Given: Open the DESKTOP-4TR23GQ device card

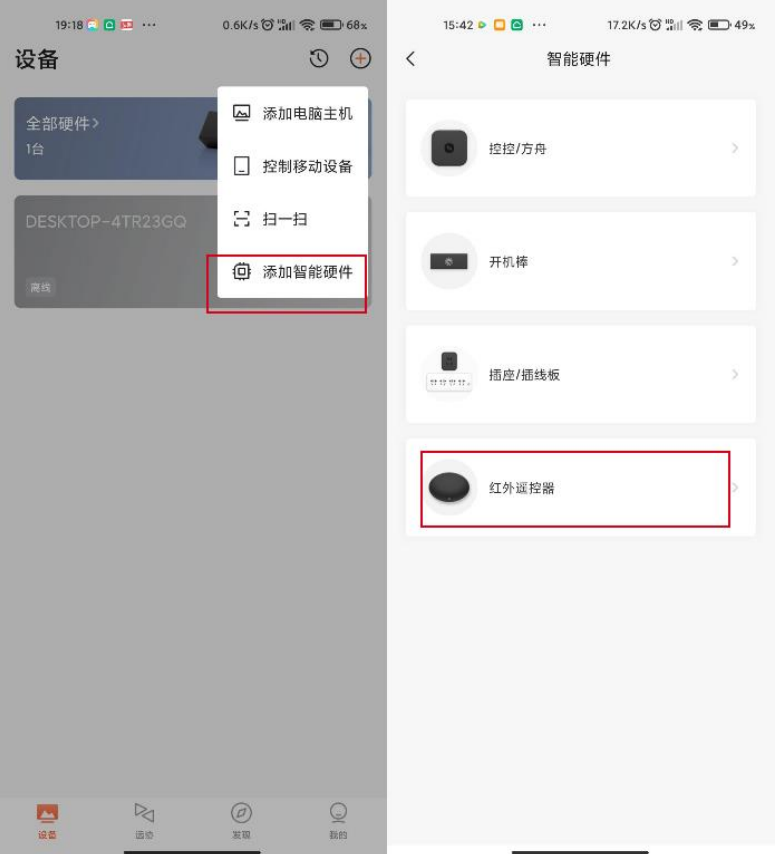Looking at the screenshot, I should coord(115,252).
